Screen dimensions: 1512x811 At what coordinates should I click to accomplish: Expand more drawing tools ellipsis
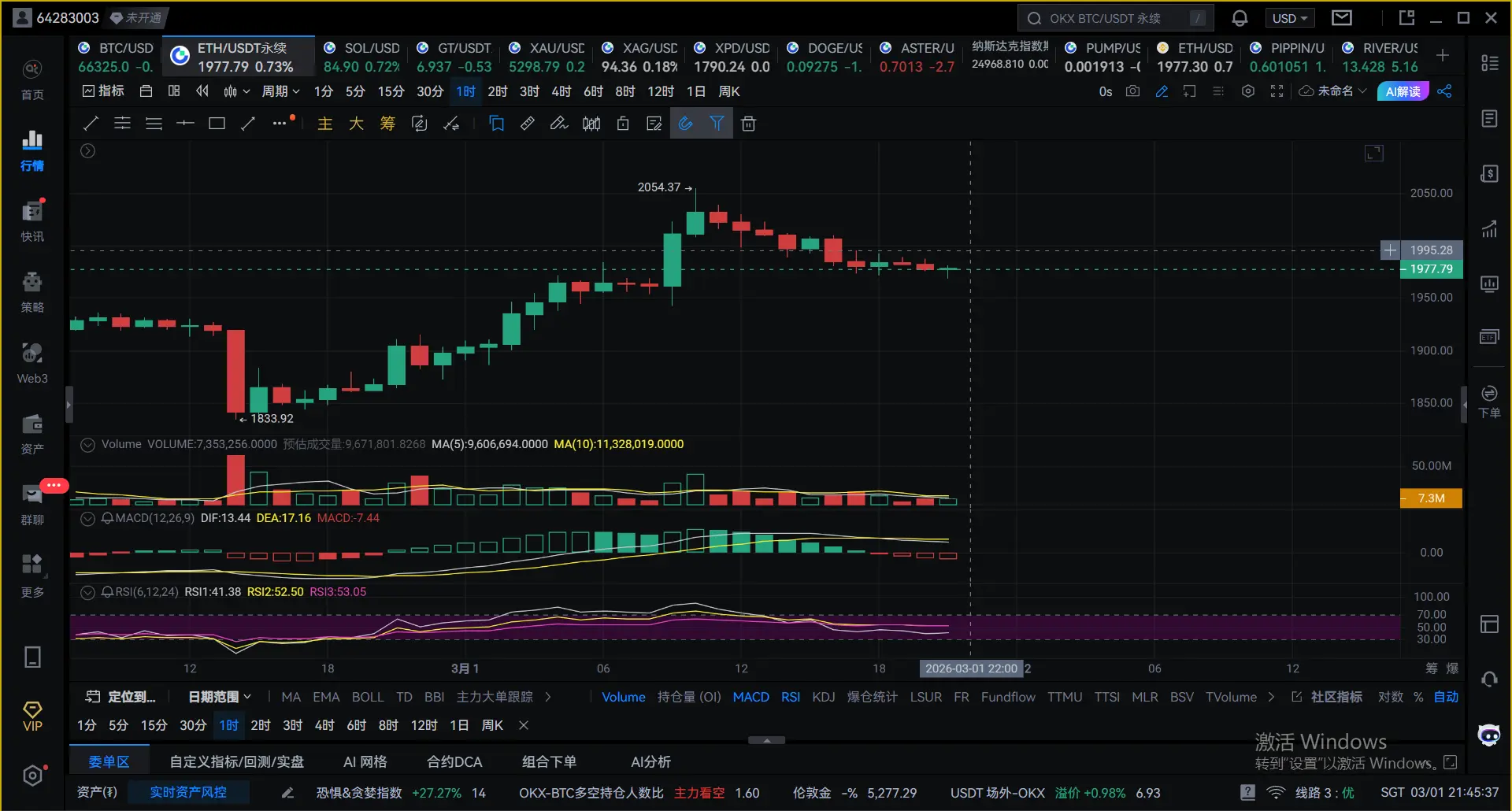(x=280, y=124)
